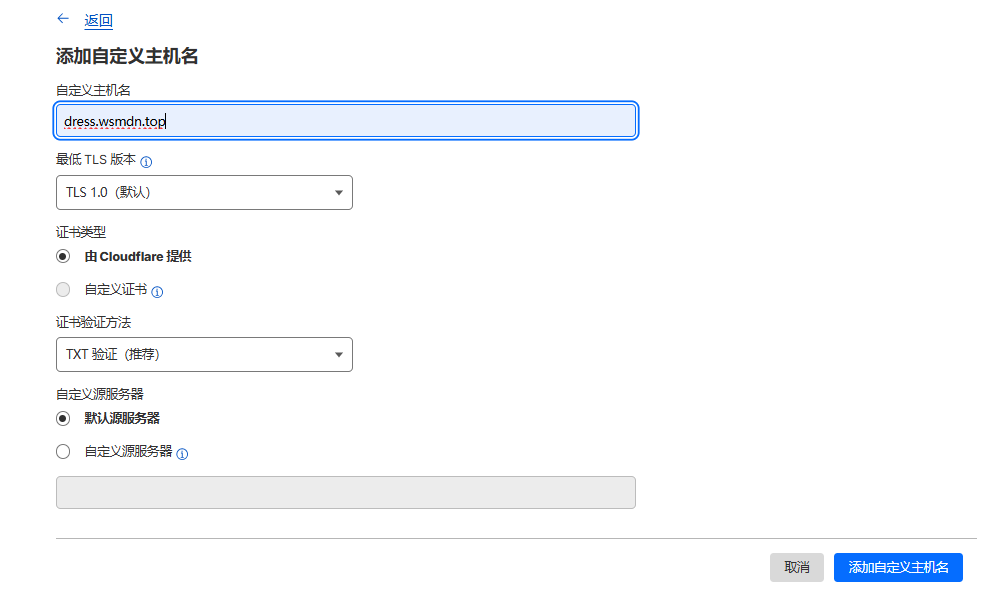
Task: Click the 证书验证方法 field label
Action: tap(93, 322)
